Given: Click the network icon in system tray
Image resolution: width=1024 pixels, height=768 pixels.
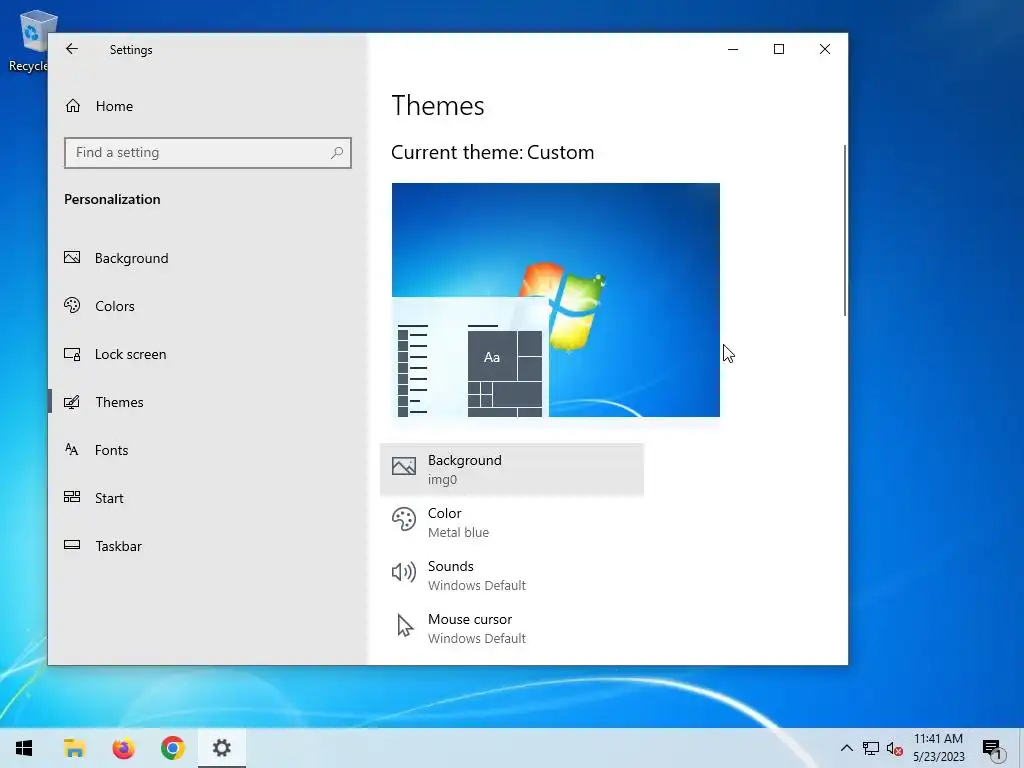Looking at the screenshot, I should coord(871,748).
